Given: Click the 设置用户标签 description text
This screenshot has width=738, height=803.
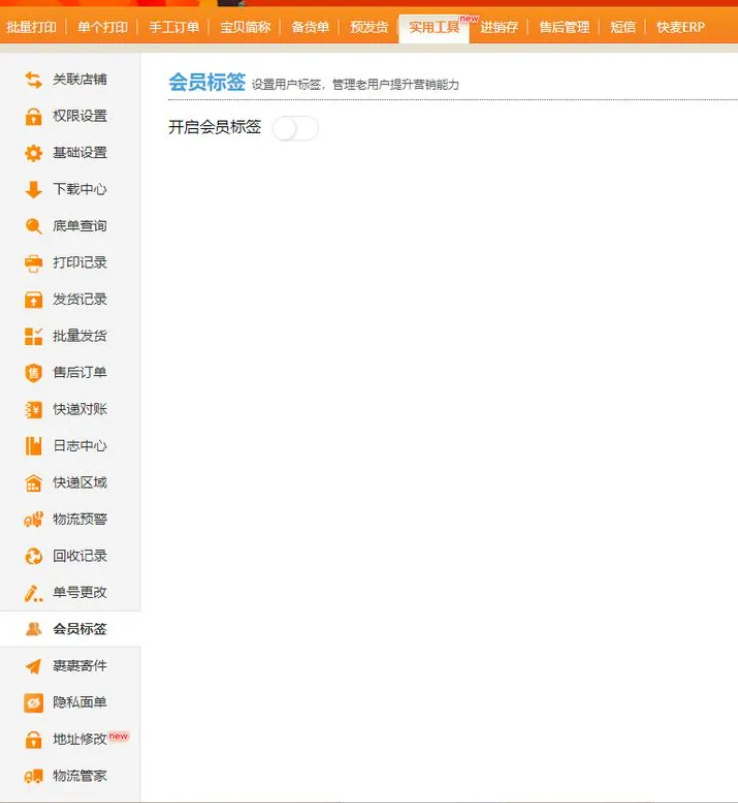Looking at the screenshot, I should [355, 84].
